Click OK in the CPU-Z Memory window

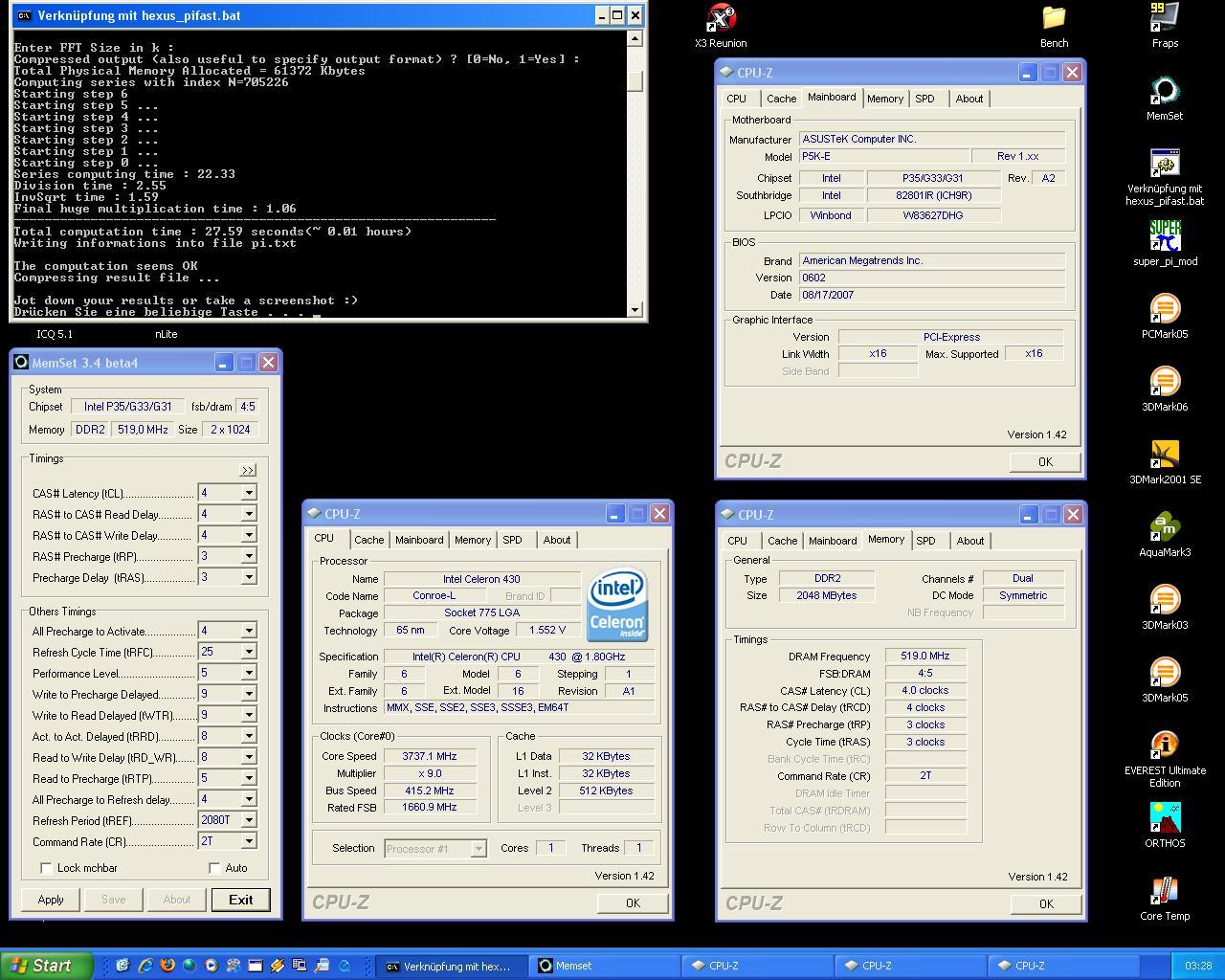click(x=1046, y=903)
